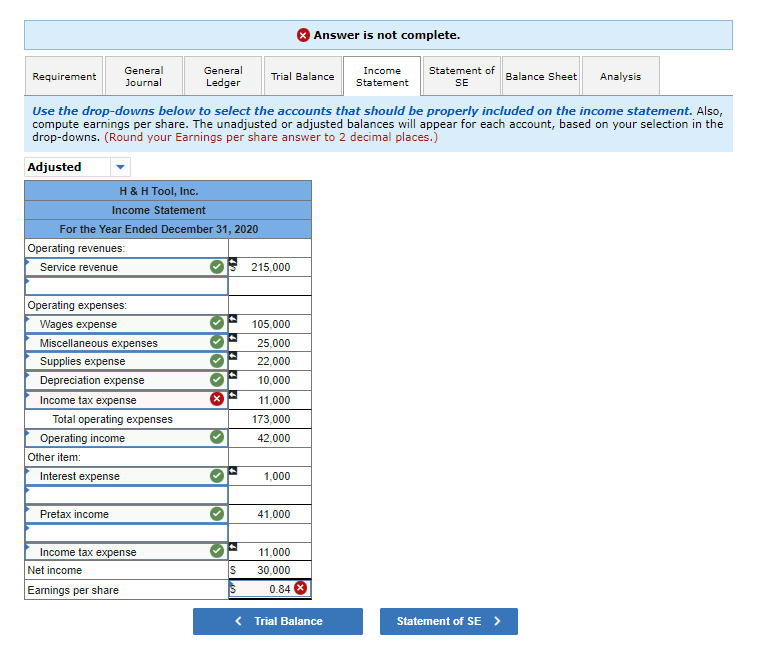Open the Depreciation expense drop-down

pyautogui.click(x=127, y=380)
